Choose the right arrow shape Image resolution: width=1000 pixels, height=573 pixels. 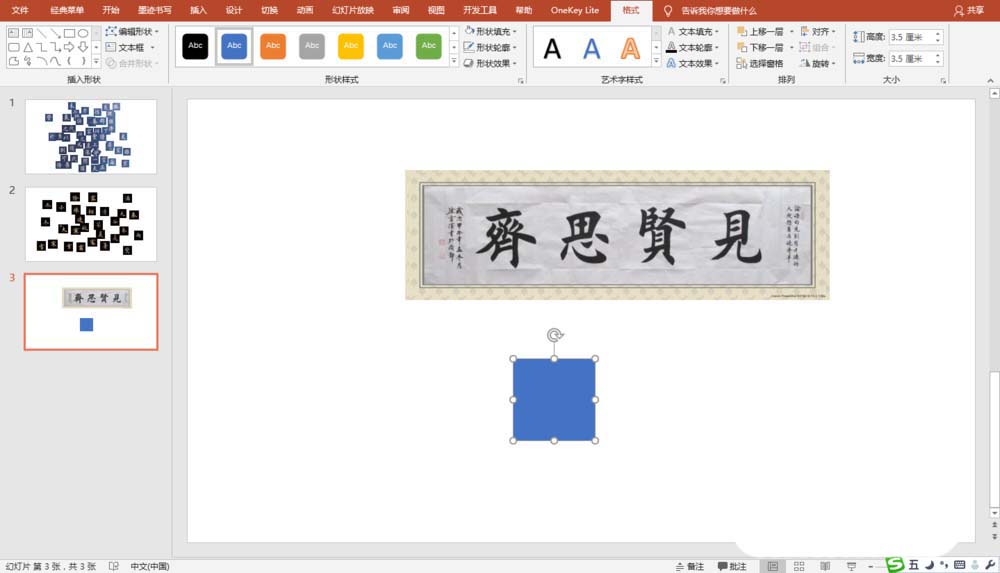tap(69, 47)
